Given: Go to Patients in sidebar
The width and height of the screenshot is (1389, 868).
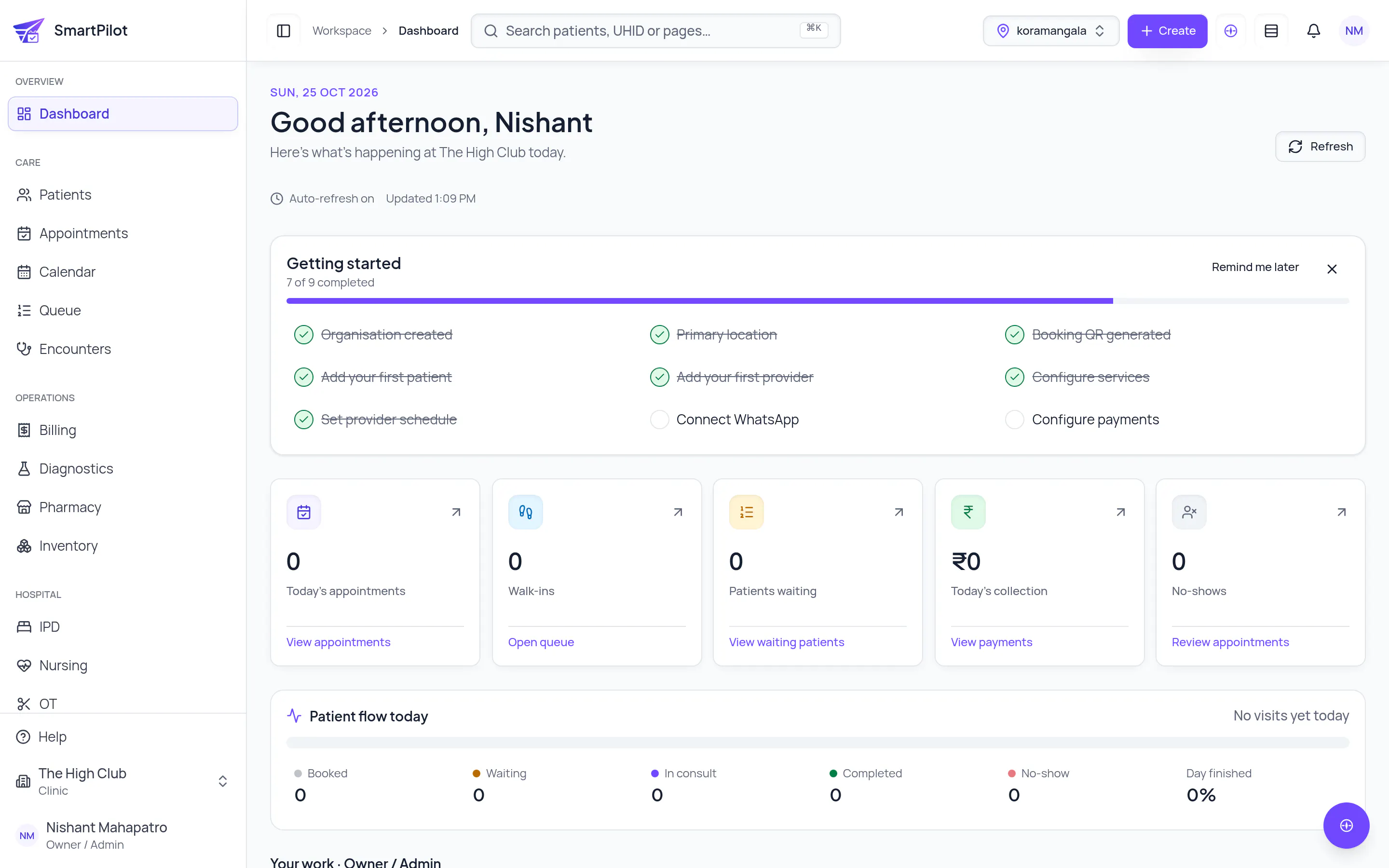Looking at the screenshot, I should [123, 195].
